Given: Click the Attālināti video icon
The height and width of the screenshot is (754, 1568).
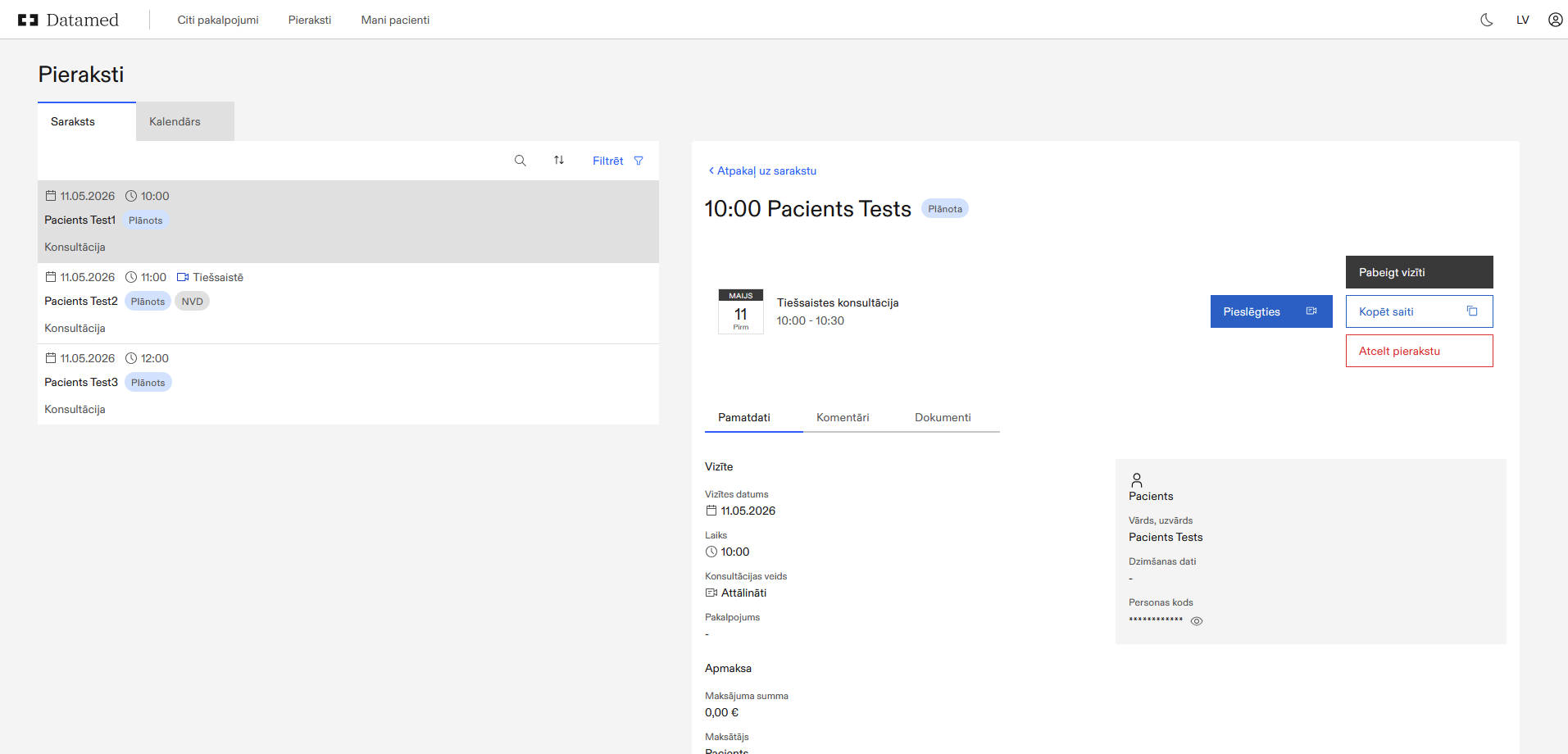Looking at the screenshot, I should click(711, 593).
